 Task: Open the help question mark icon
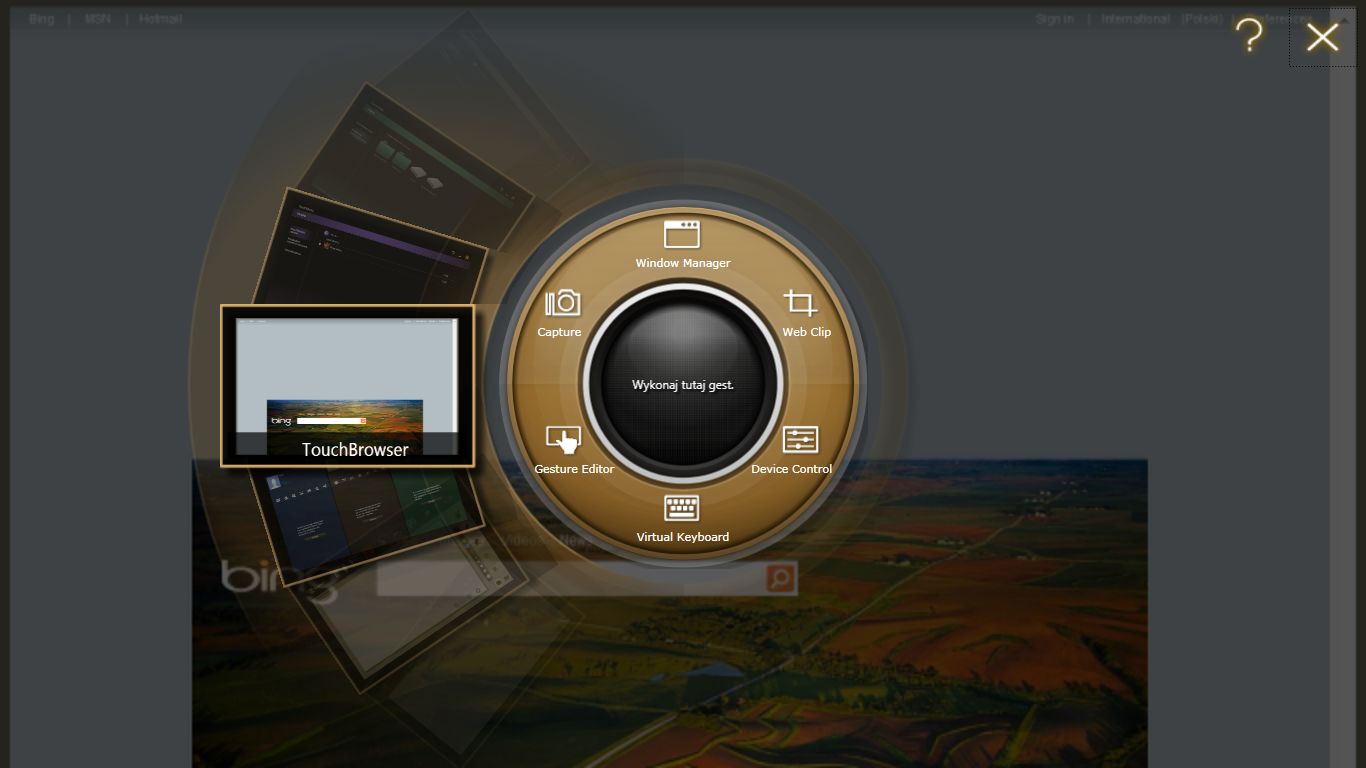point(1249,36)
